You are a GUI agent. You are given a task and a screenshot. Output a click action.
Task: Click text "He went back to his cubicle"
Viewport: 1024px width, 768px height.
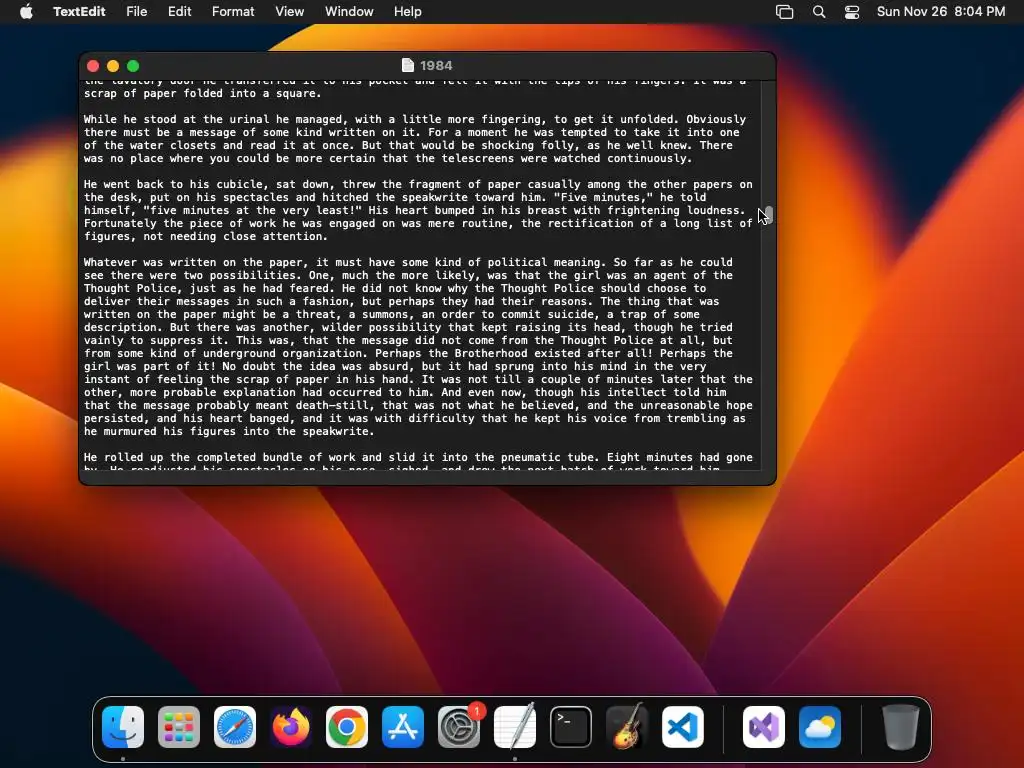tap(176, 184)
